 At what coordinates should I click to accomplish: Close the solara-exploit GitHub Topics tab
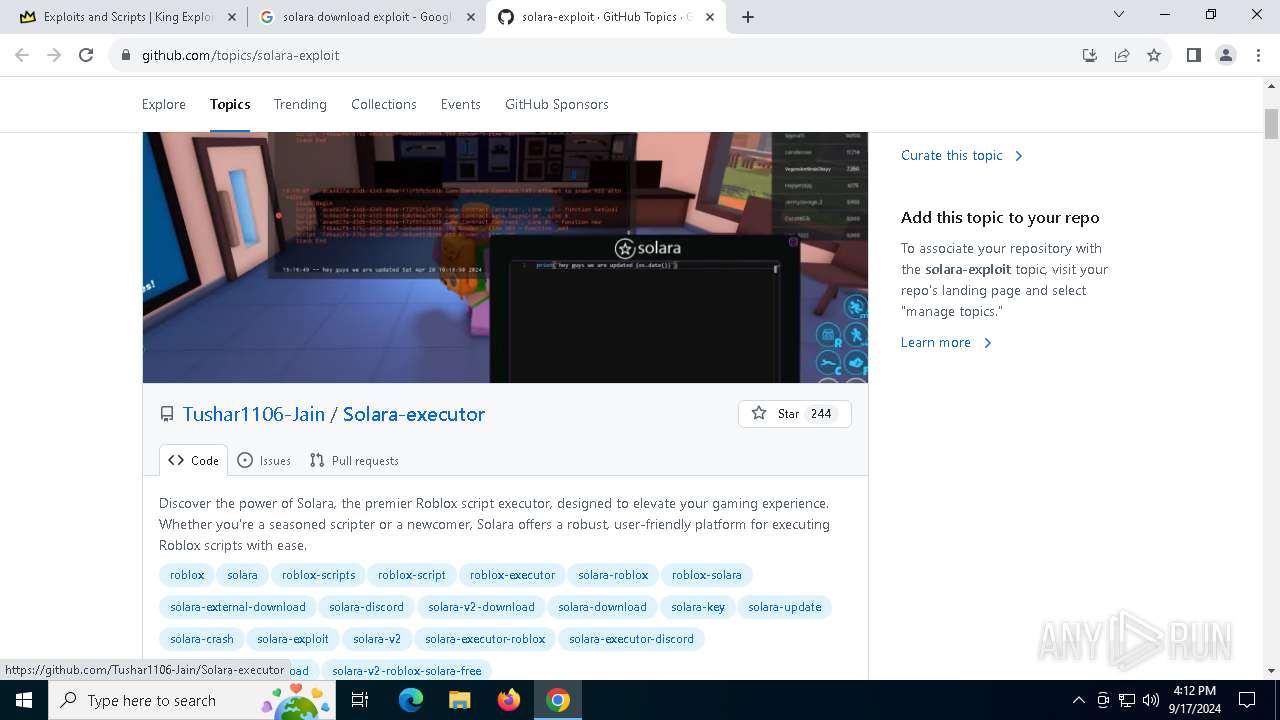pos(709,17)
